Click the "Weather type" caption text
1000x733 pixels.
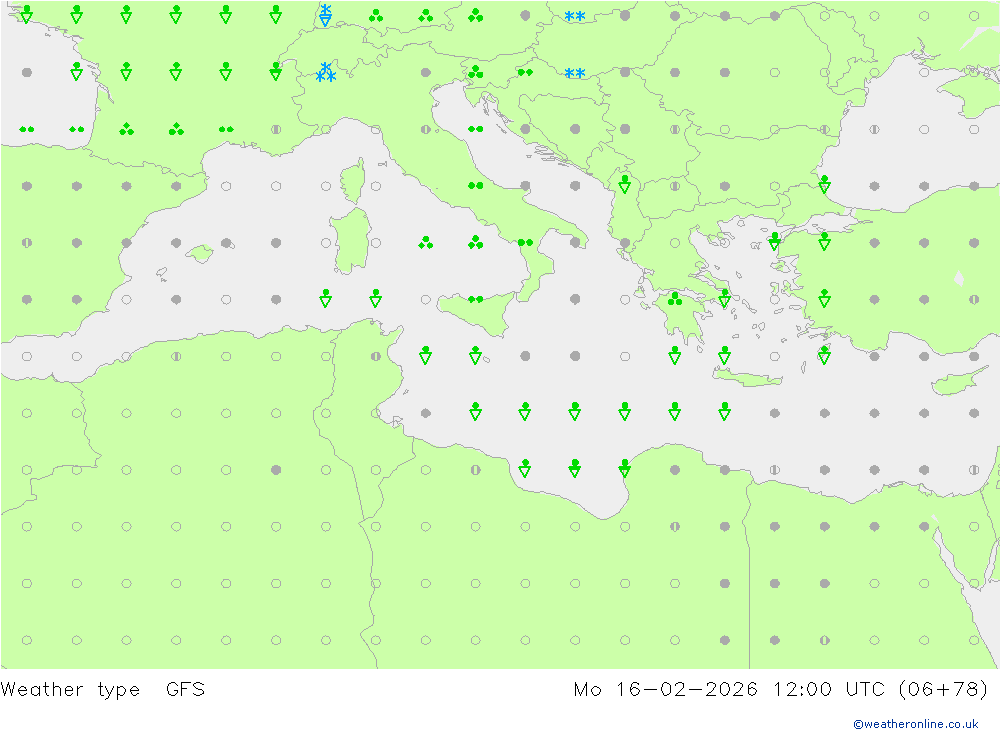(x=70, y=690)
